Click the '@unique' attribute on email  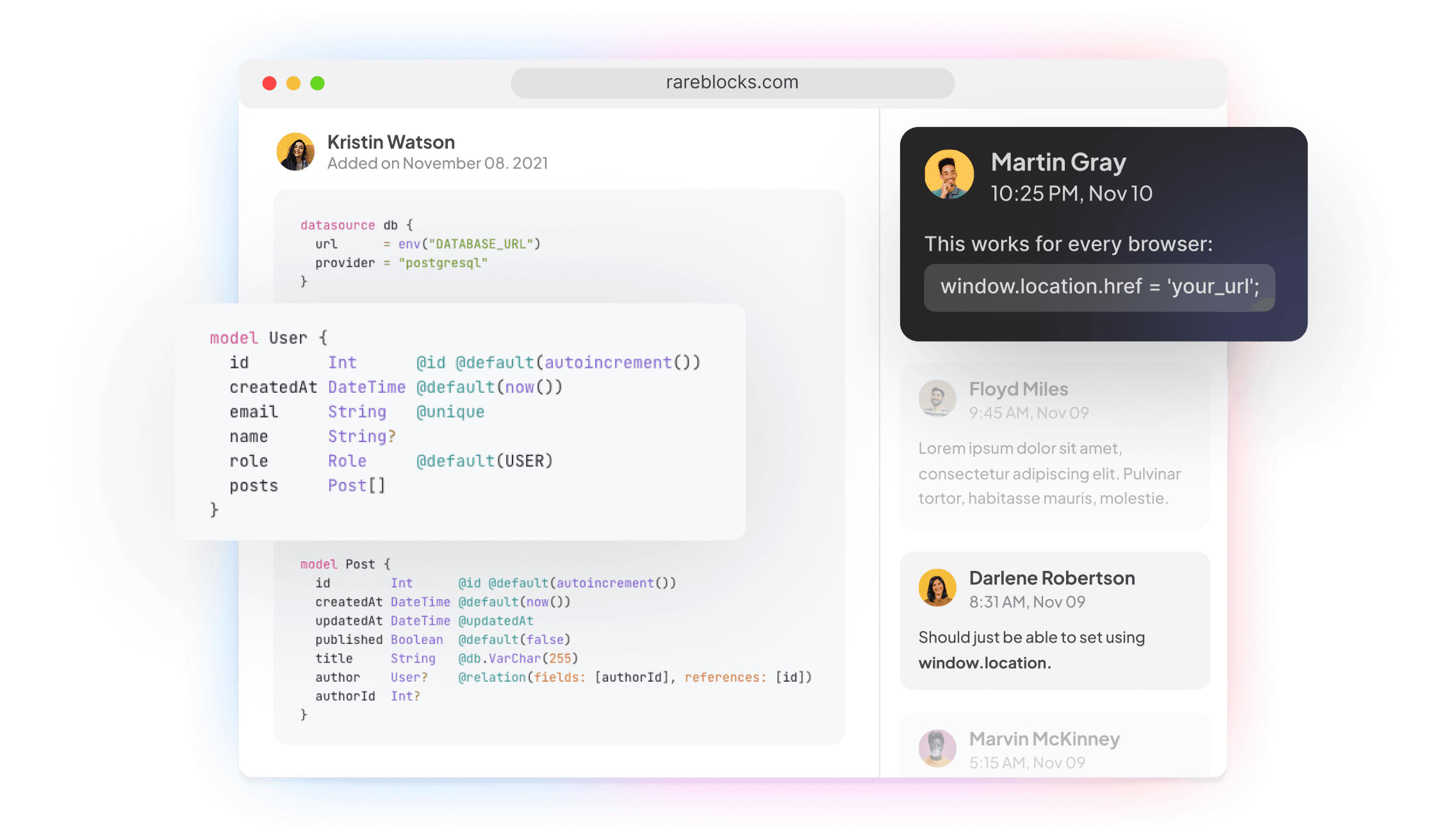coord(450,412)
